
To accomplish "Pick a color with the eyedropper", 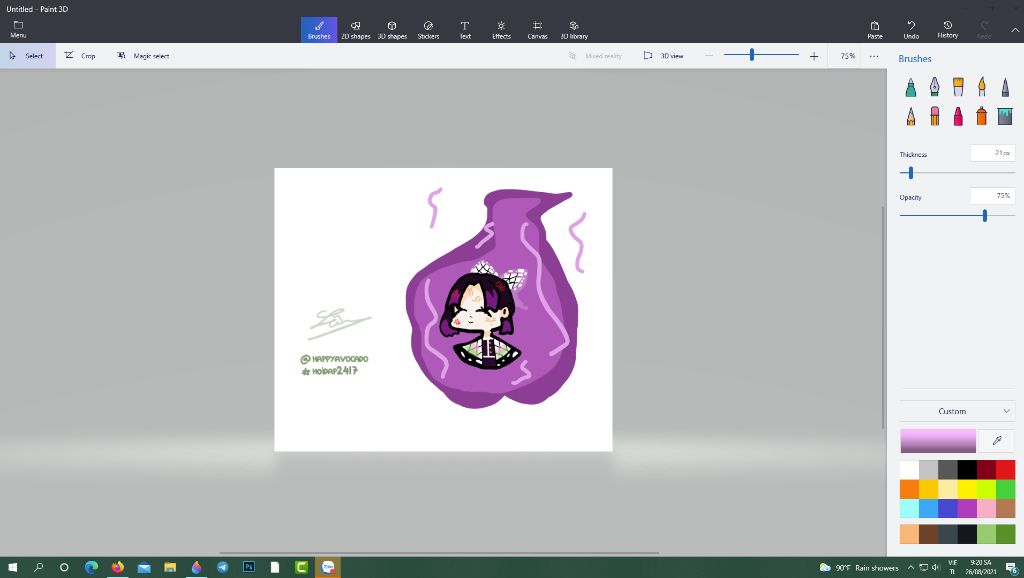I will 997,441.
